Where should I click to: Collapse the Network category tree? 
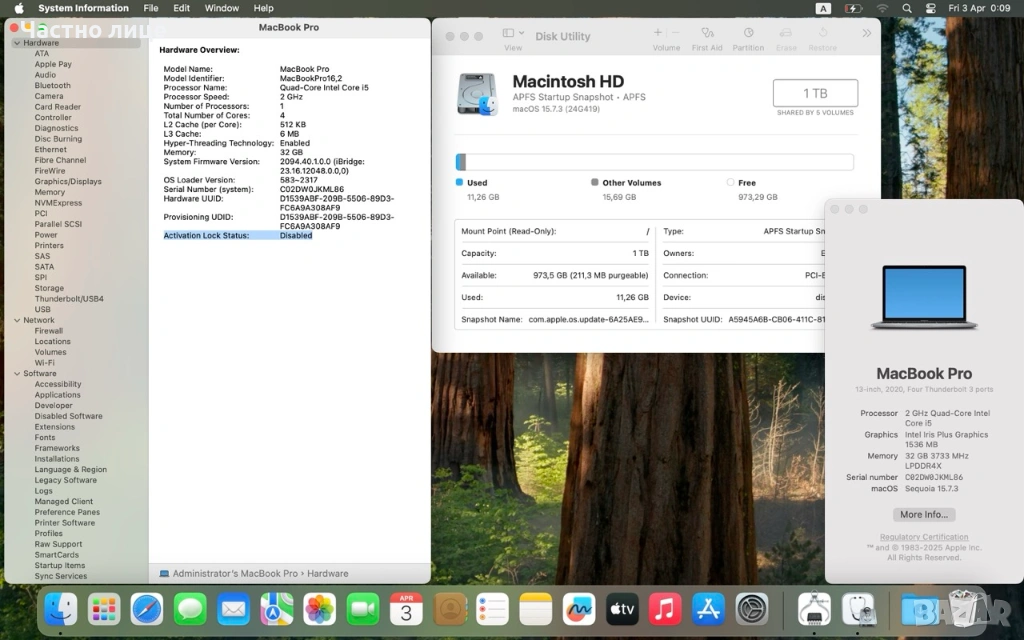16,320
